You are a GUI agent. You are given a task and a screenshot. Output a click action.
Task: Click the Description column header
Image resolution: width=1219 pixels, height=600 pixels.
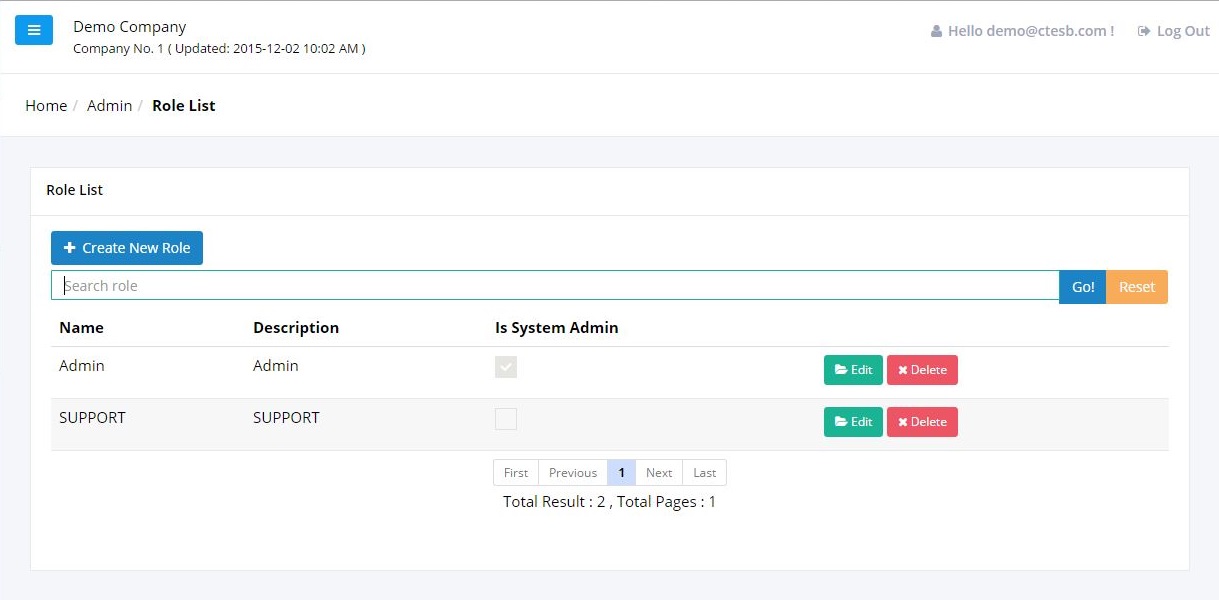tap(296, 327)
